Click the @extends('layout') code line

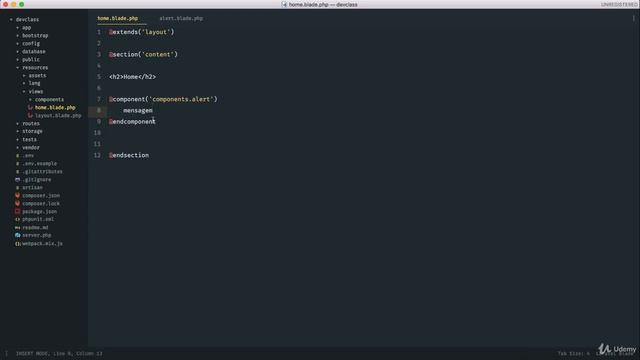[x=141, y=32]
